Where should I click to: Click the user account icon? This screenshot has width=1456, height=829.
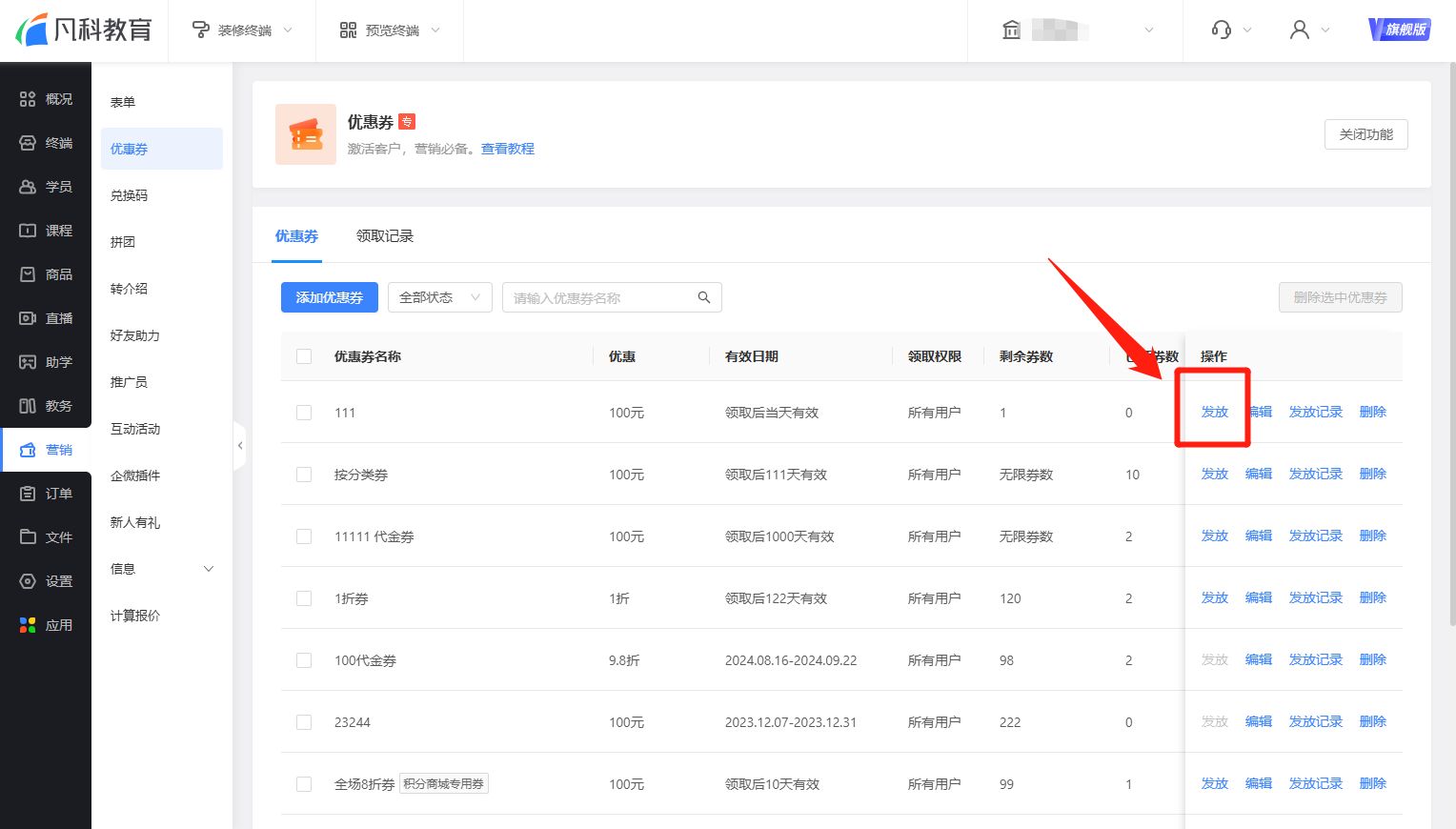tap(1300, 30)
